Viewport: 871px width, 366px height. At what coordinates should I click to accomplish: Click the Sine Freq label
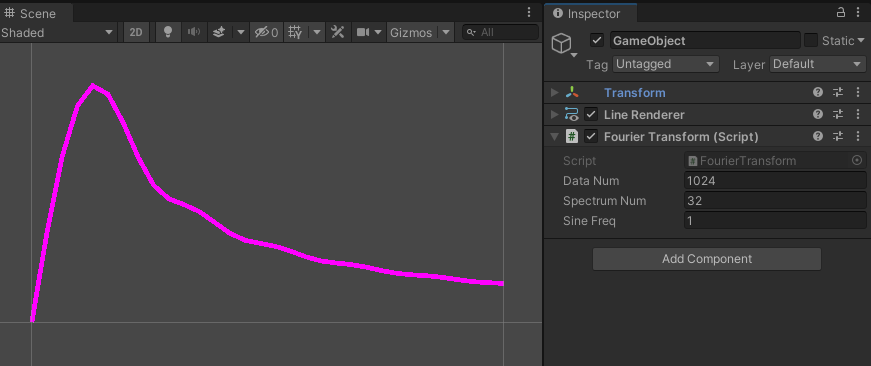pos(589,220)
